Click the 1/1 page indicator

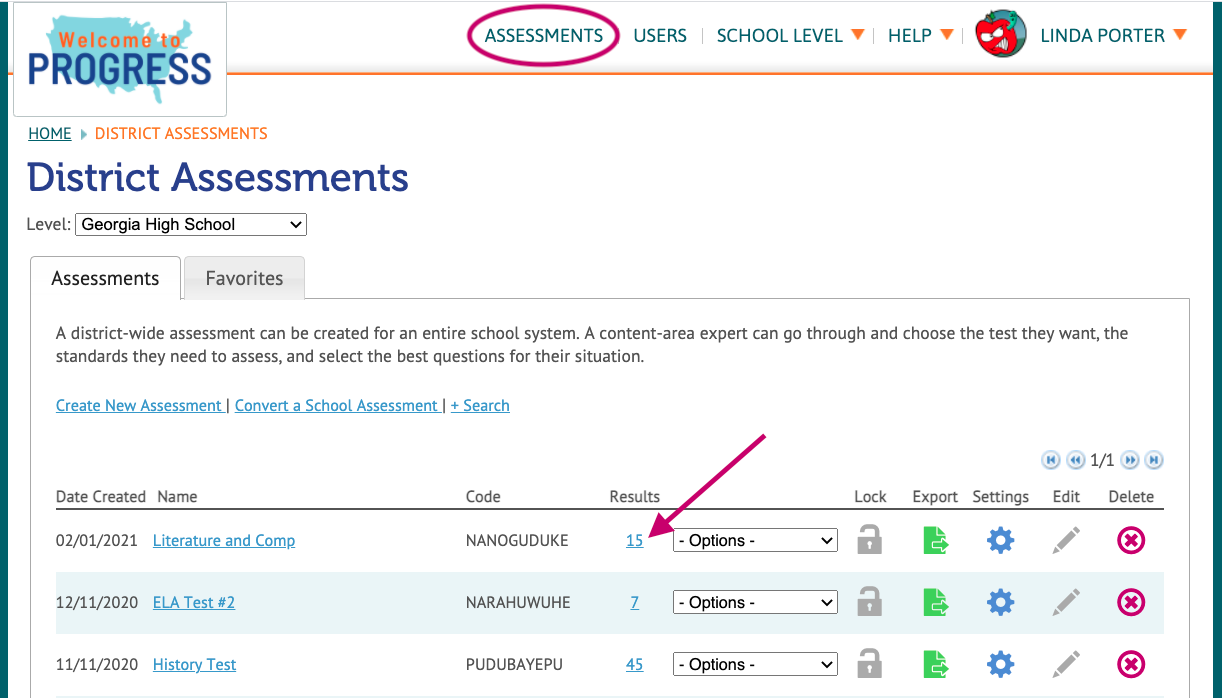pos(1103,460)
